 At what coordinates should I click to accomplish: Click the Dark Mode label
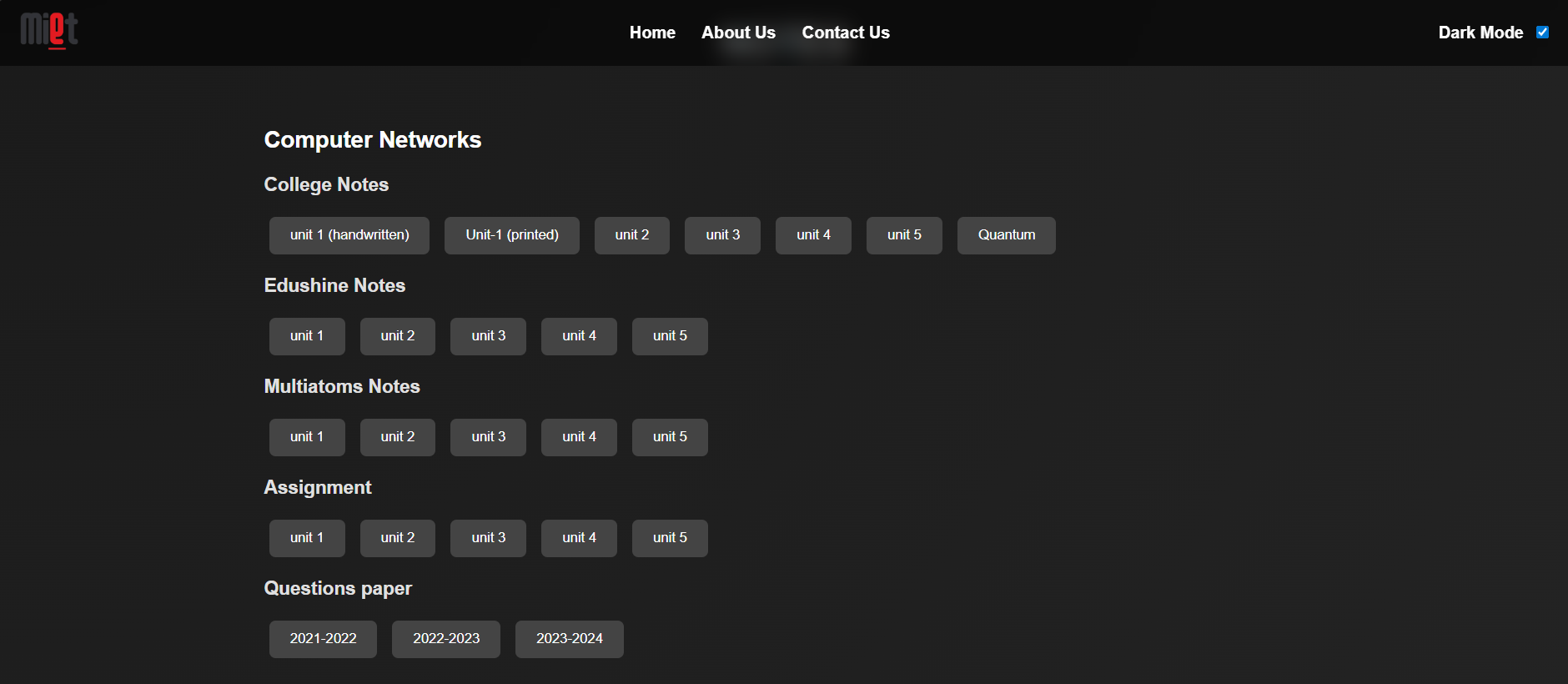click(x=1480, y=33)
